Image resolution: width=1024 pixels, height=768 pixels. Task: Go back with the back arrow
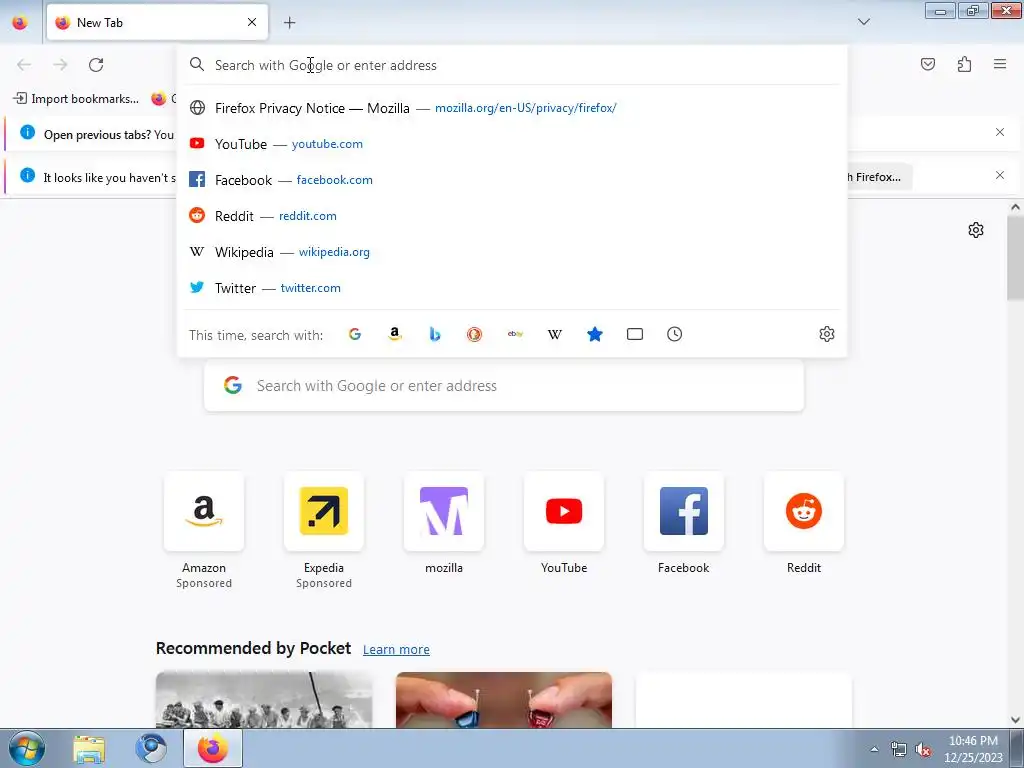pos(24,65)
